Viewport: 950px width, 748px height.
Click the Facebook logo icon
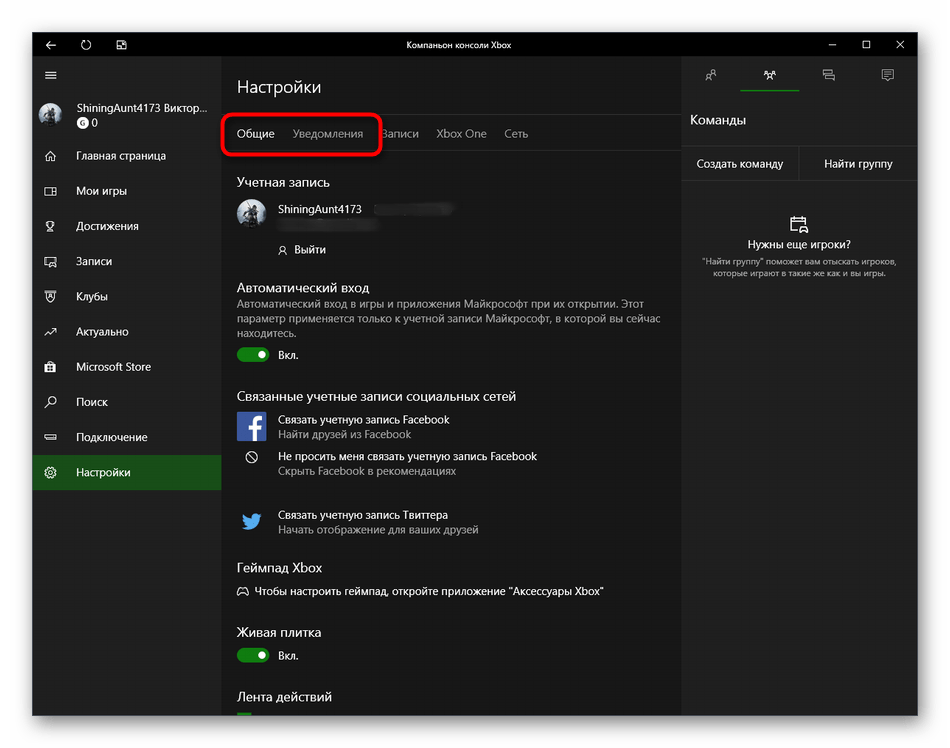251,426
